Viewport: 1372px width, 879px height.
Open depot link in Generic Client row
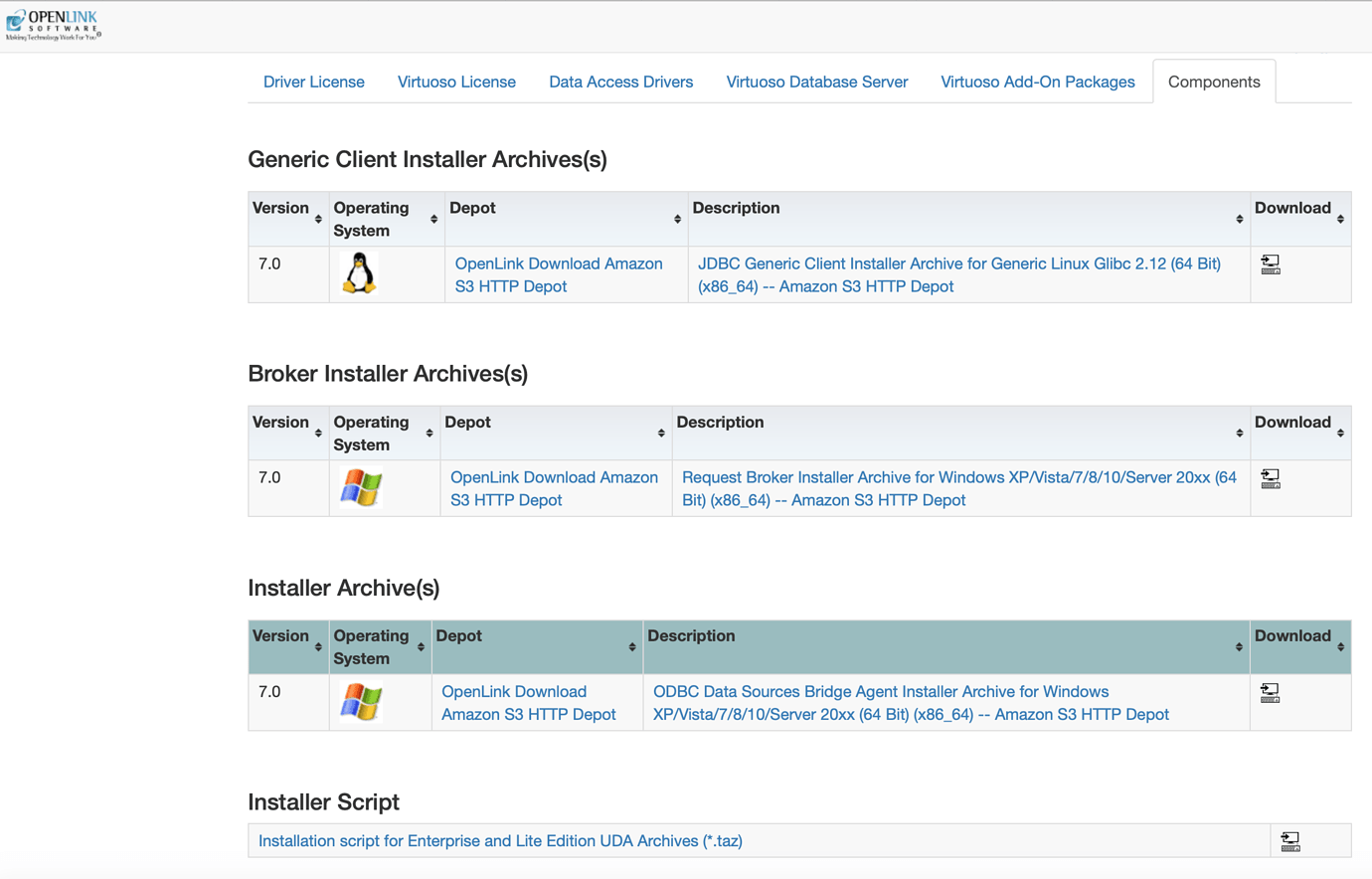coord(558,274)
